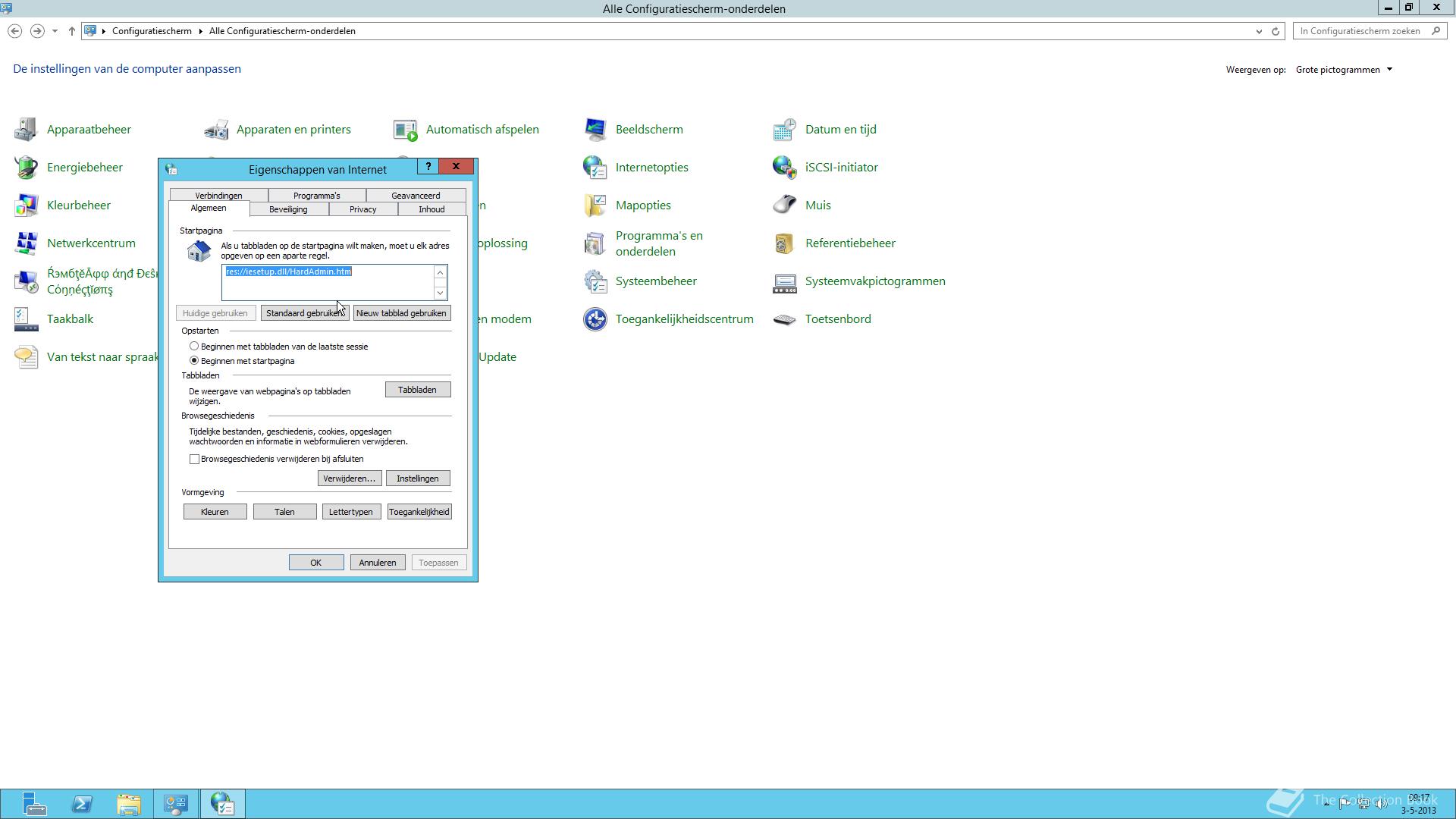Image resolution: width=1456 pixels, height=819 pixels.
Task: Switch to Geavanceerd tab
Action: (x=416, y=196)
